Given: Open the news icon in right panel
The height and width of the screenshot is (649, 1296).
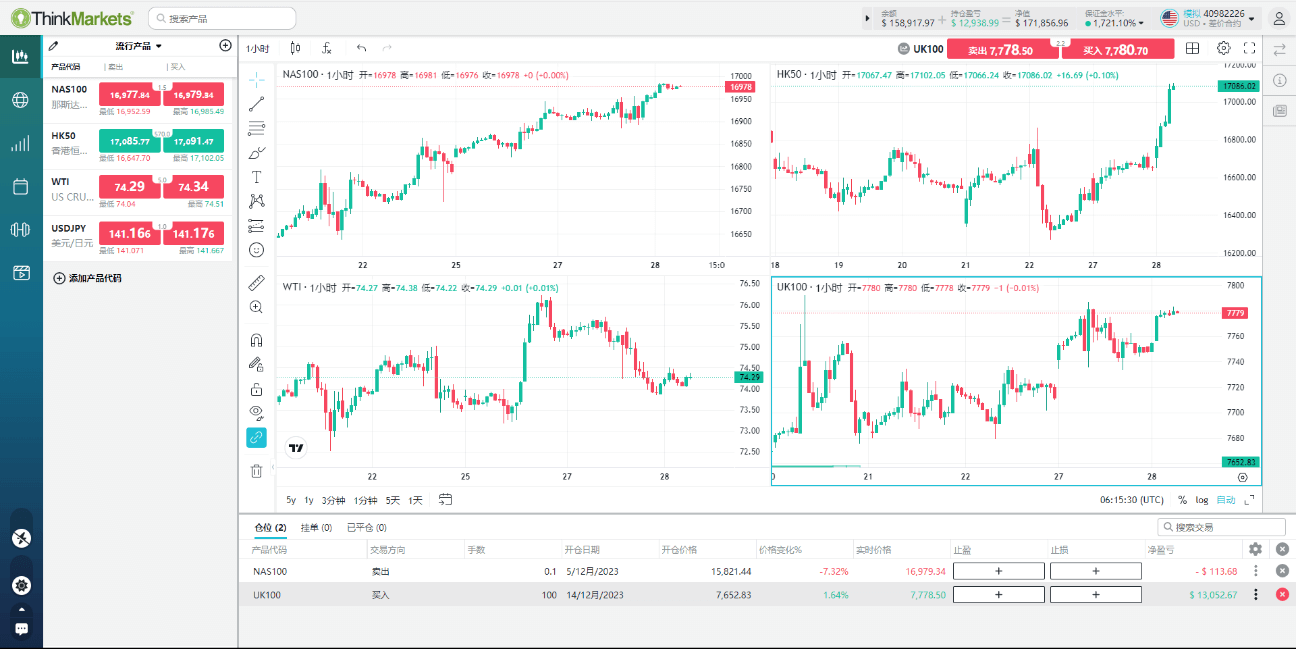Looking at the screenshot, I should [x=1279, y=111].
